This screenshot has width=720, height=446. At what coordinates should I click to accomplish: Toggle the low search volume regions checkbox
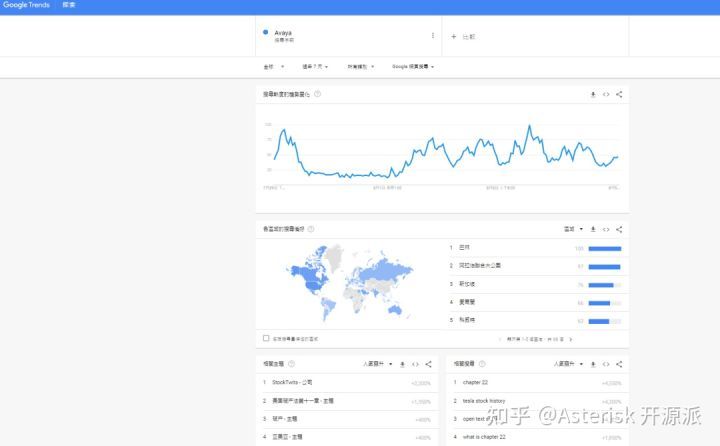pos(265,338)
